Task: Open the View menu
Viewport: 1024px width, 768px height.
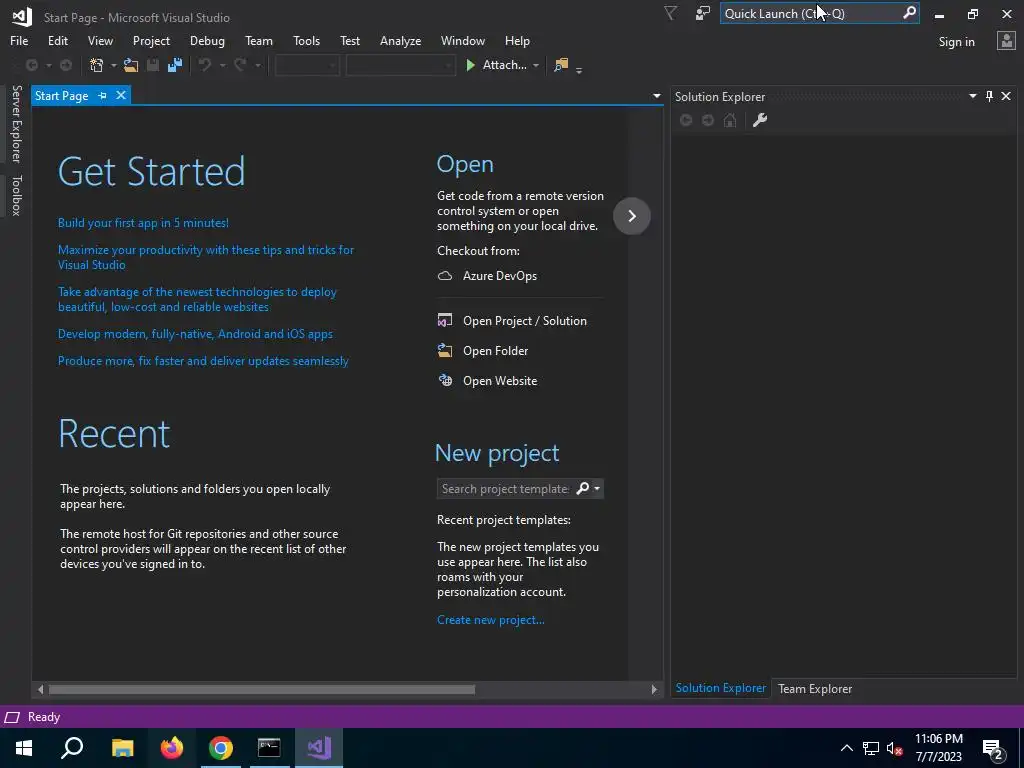Action: tap(100, 40)
